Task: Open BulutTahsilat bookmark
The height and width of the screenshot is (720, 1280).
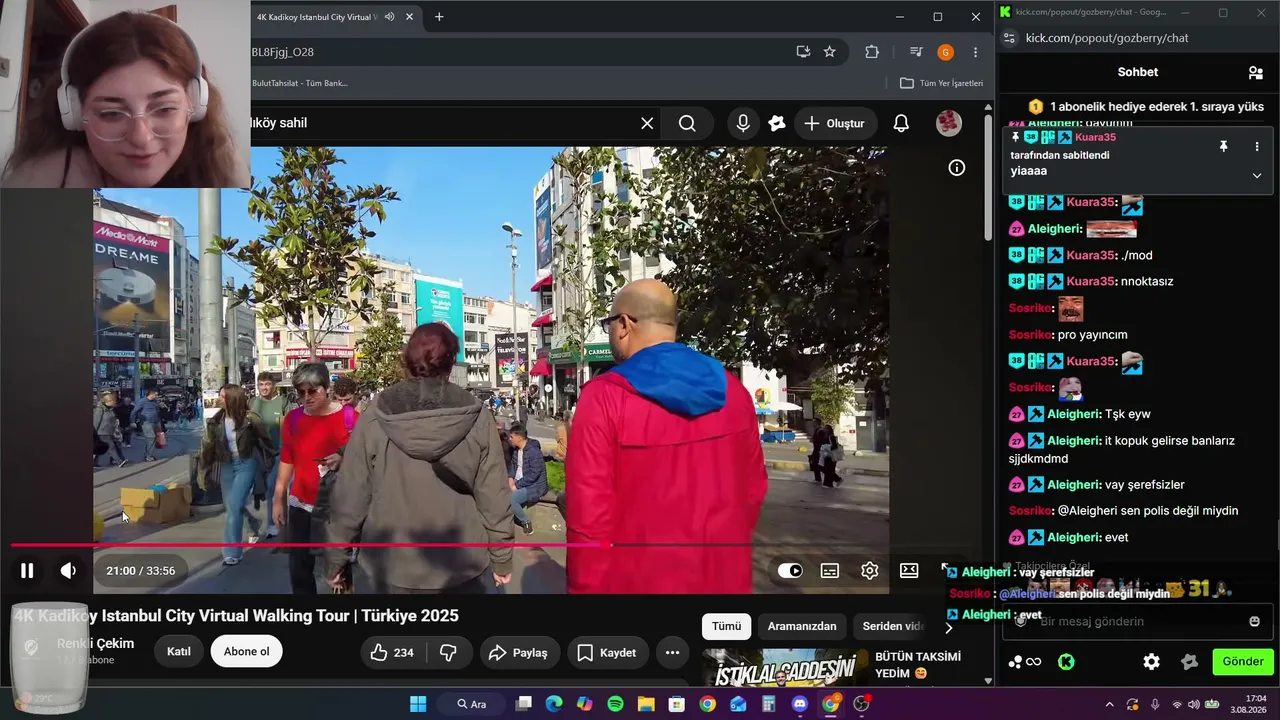Action: [300, 83]
